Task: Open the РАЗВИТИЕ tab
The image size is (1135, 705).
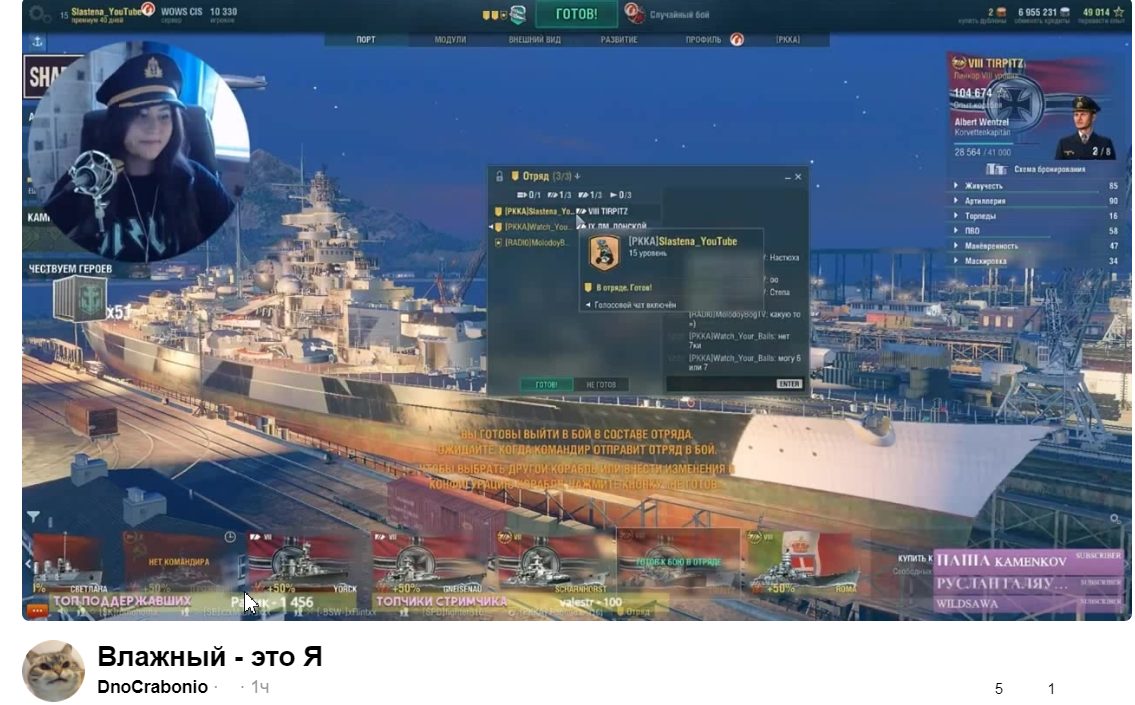Action: tap(619, 40)
